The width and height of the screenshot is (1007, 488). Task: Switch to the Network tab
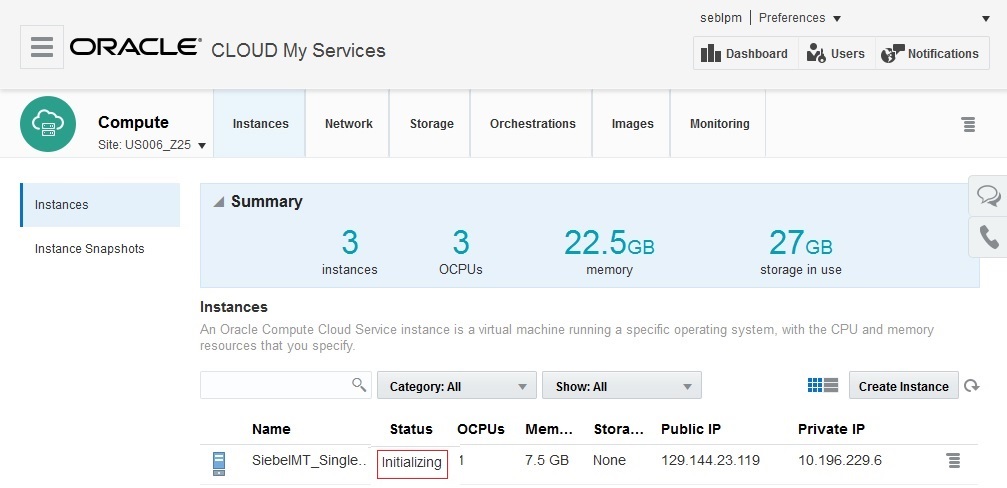[348, 124]
